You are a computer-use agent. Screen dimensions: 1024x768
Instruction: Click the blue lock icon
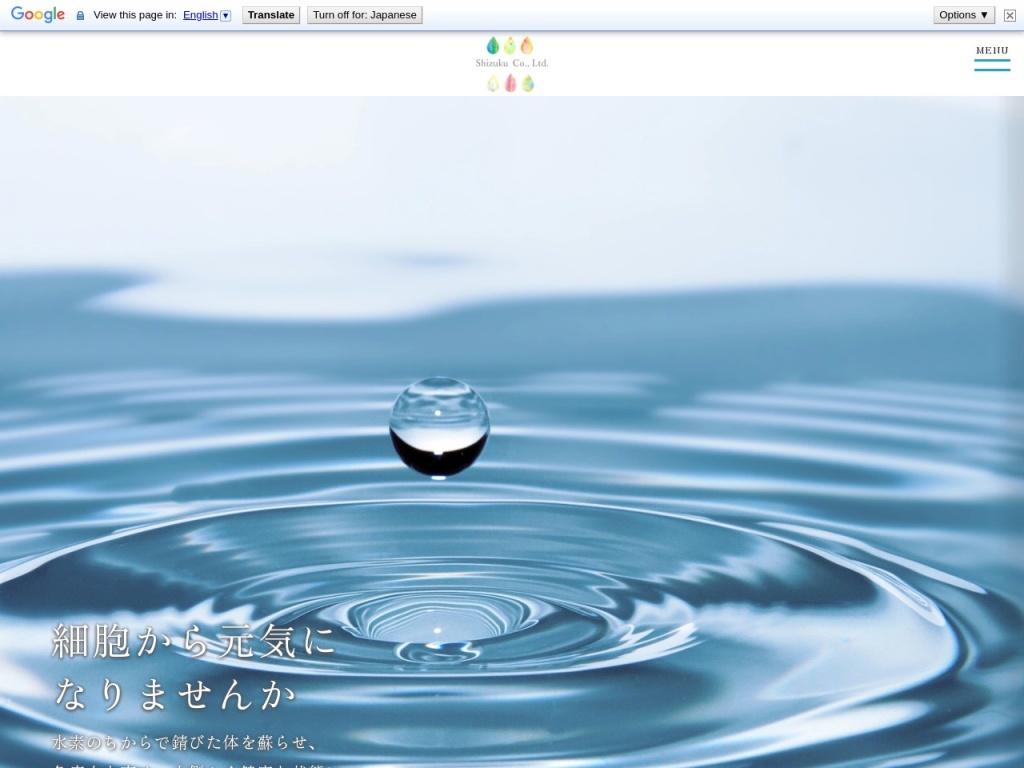coord(80,15)
